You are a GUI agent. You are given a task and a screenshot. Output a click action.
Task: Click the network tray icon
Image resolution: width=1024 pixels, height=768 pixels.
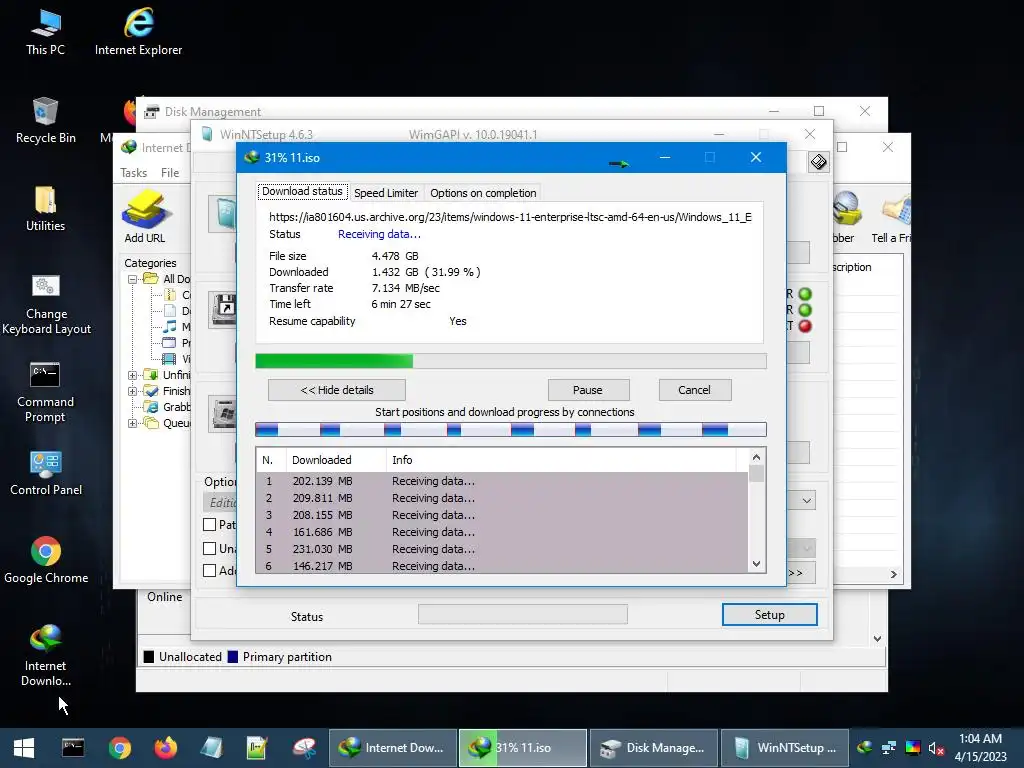(x=888, y=748)
